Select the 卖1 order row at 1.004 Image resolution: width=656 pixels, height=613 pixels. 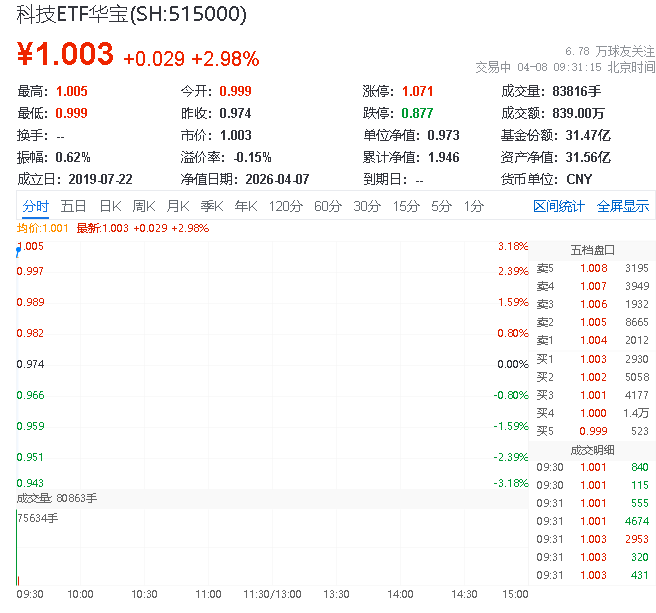[592, 340]
